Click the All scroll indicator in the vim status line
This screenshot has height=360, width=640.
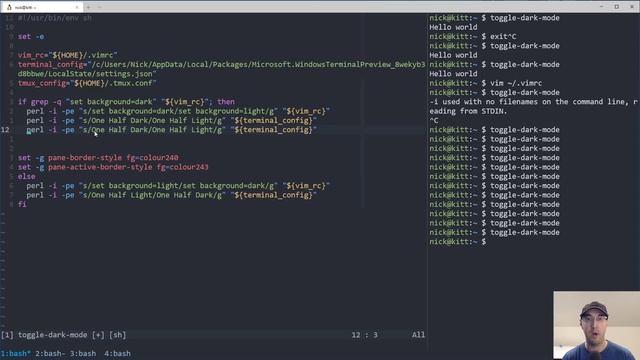click(418, 335)
